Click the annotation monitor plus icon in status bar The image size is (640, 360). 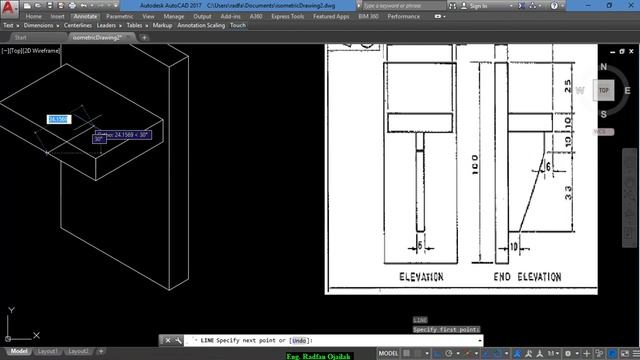coord(587,353)
